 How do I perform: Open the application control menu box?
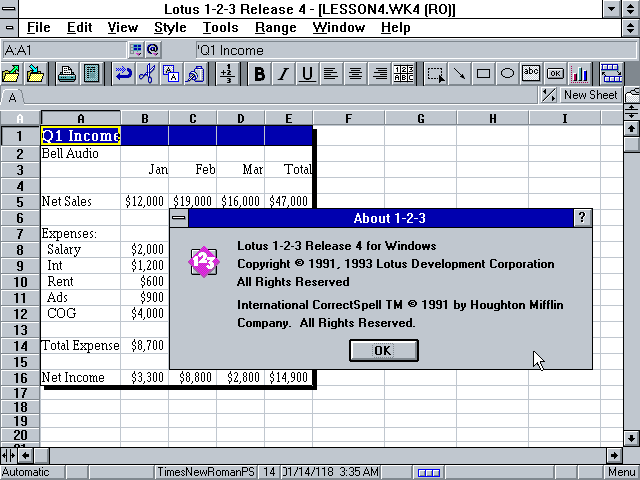pyautogui.click(x=9, y=9)
